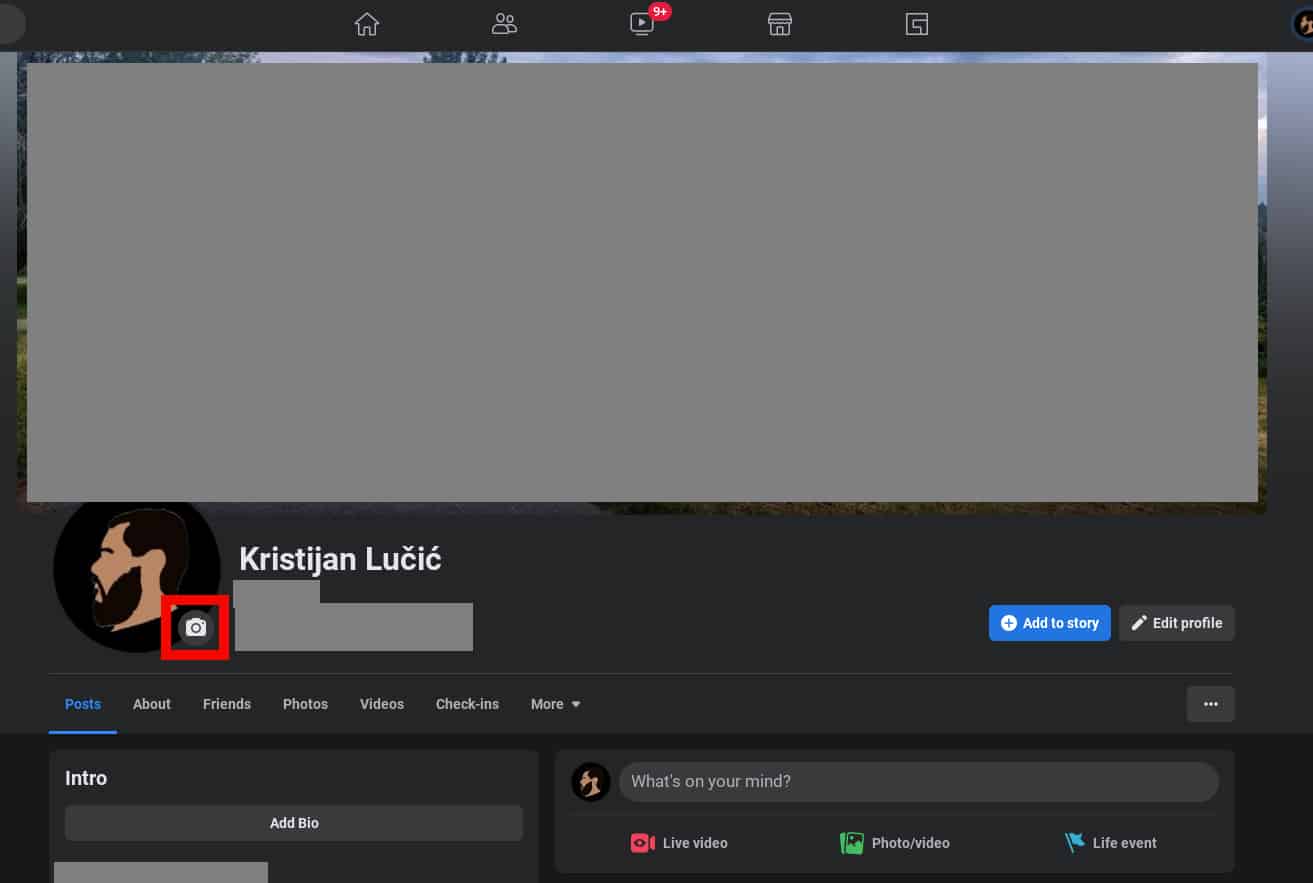Open the Groups/Gaming icon in top bar
1313x883 pixels.
pyautogui.click(x=917, y=24)
